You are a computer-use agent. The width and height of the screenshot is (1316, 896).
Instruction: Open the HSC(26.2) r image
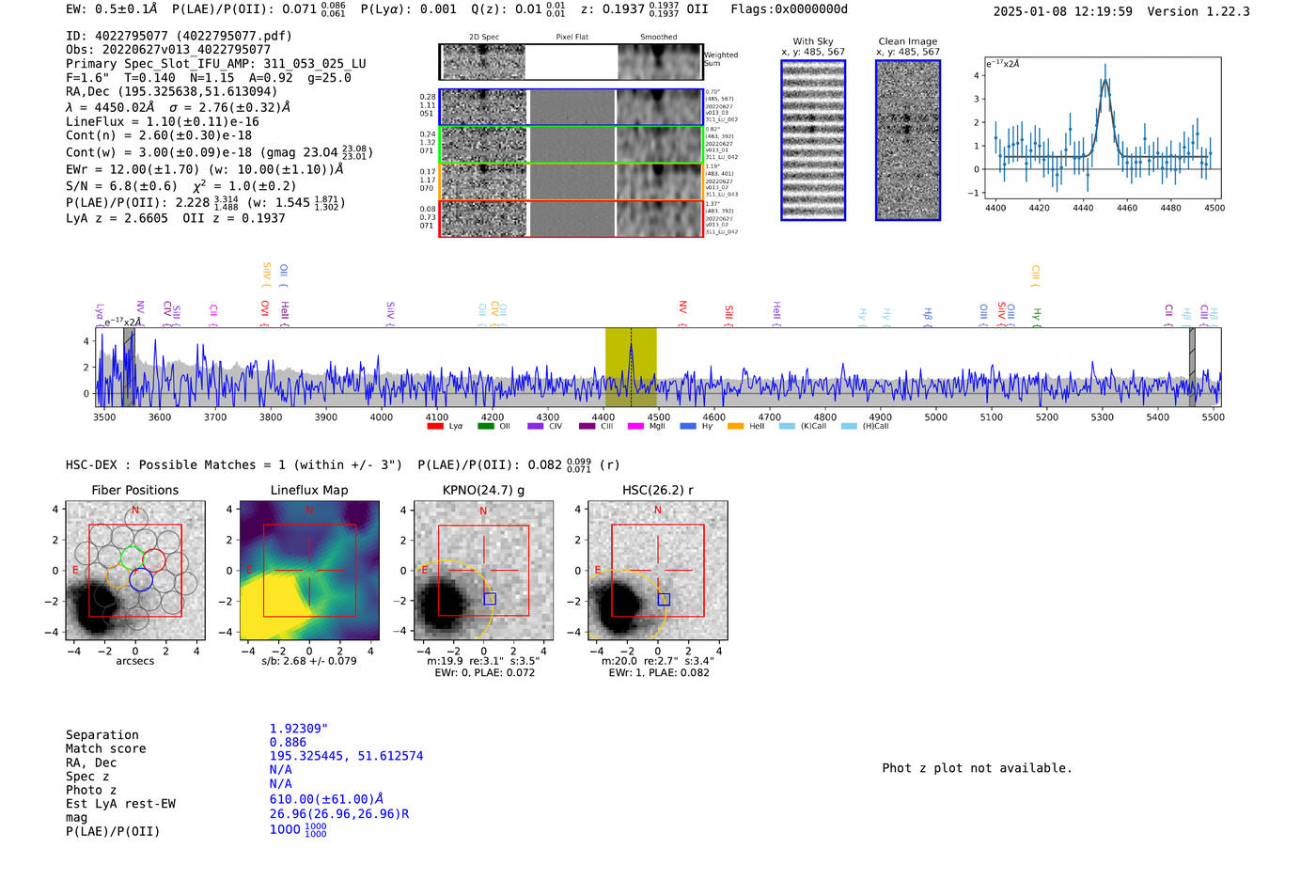(x=657, y=571)
